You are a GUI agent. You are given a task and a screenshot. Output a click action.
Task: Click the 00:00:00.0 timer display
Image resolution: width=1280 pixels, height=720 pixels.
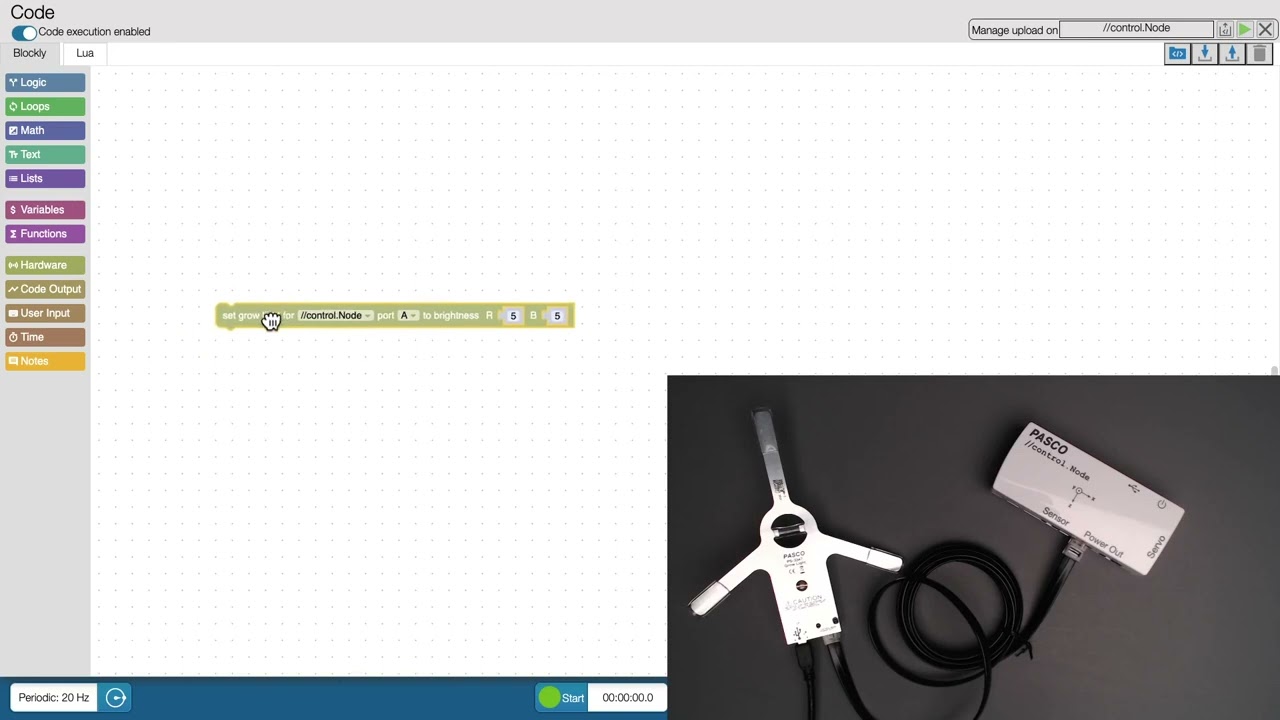tap(628, 698)
